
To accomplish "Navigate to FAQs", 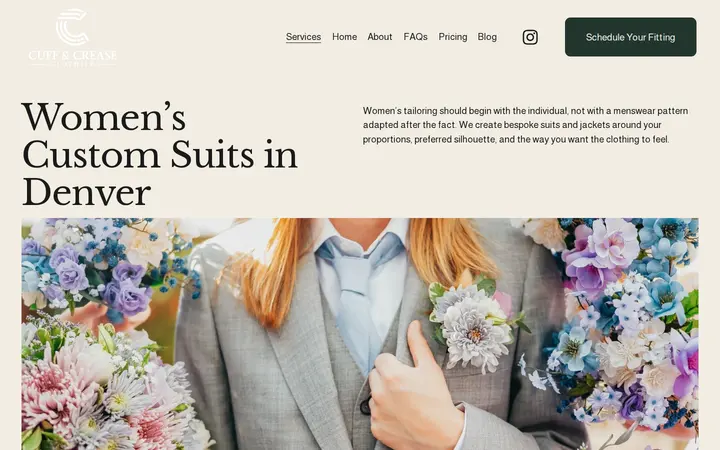I will 416,37.
